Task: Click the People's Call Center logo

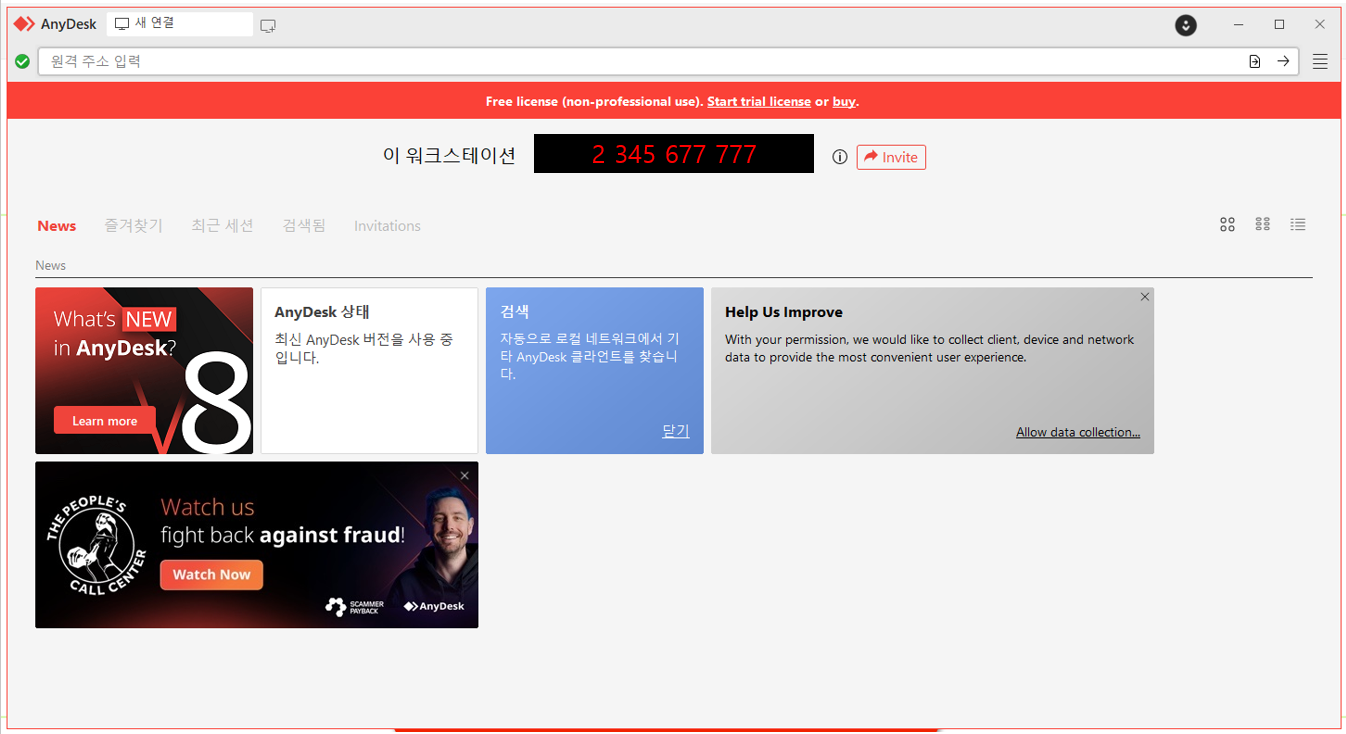Action: (x=96, y=545)
